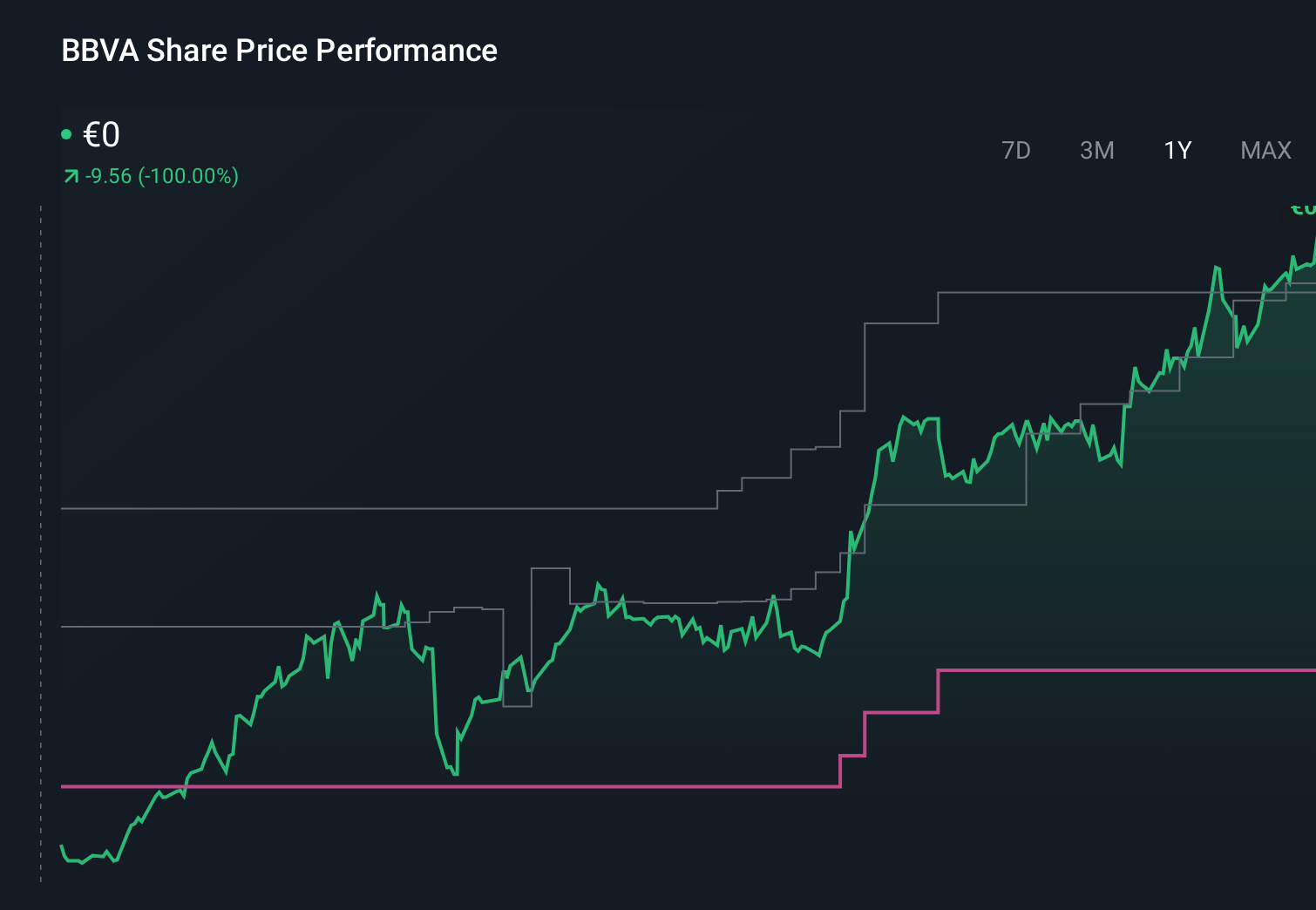Click the dashed vertical axis line
The image size is (1316, 910).
tap(39, 523)
